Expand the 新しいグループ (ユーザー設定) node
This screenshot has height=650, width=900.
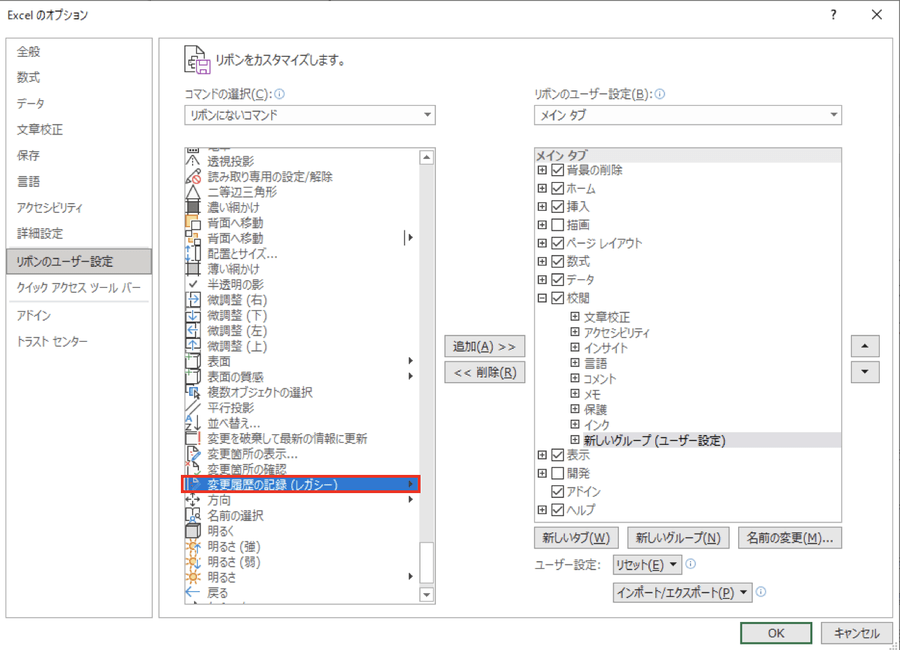coord(575,440)
